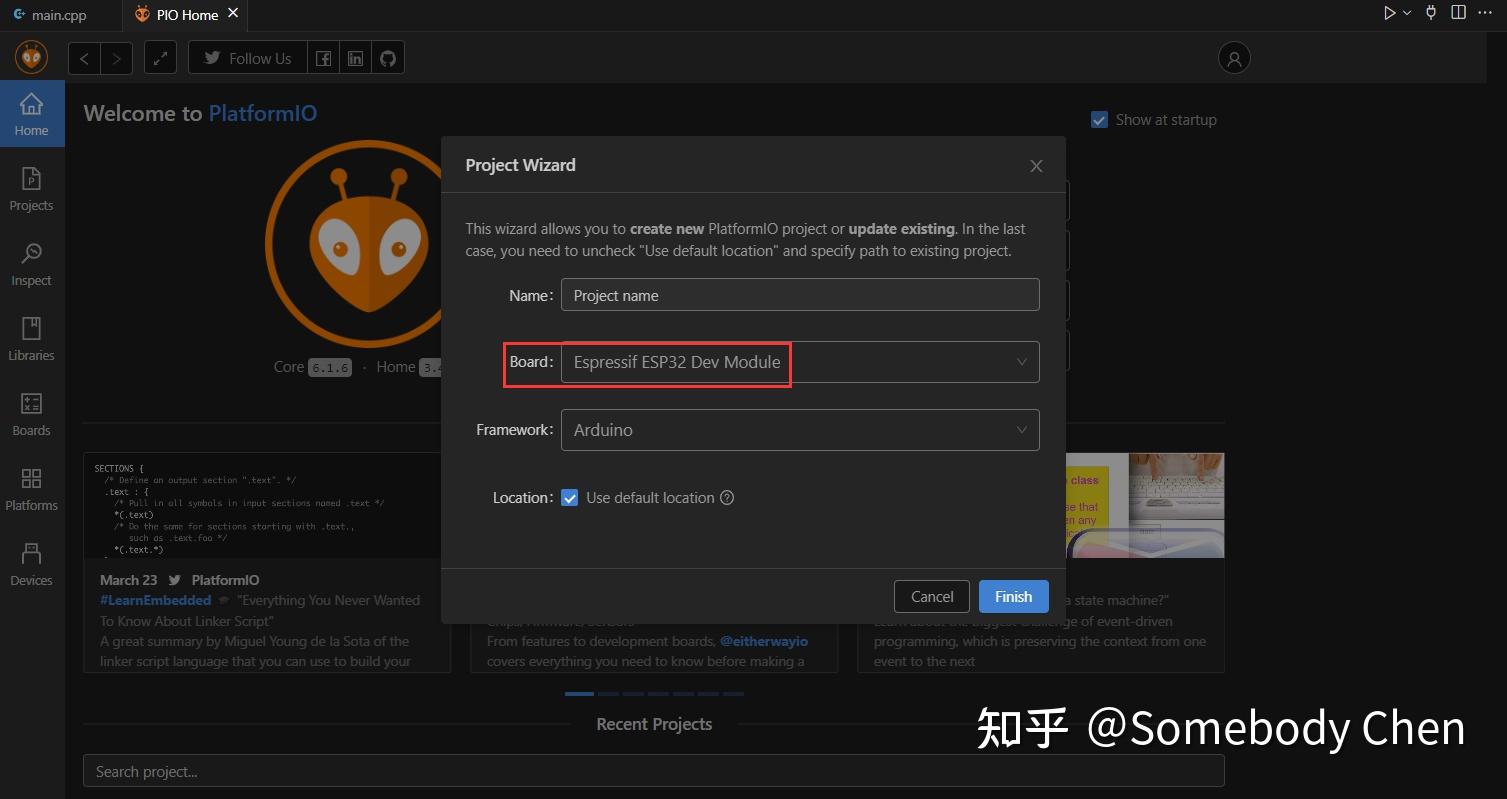Click the expand fullscreen arrows icon

click(160, 58)
